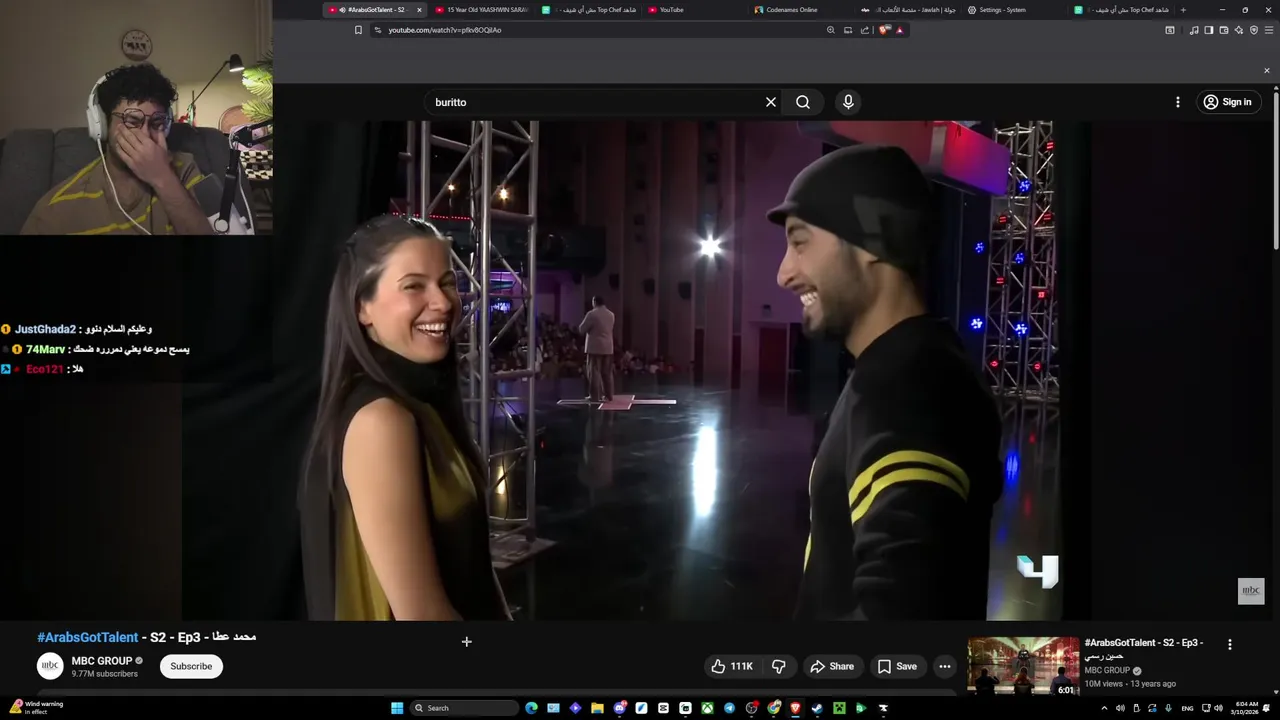Click the taskbar Search box
The image size is (1280, 720).
coord(465,708)
